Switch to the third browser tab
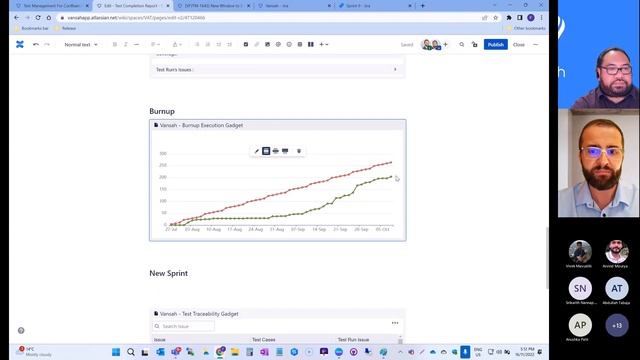 click(214, 6)
